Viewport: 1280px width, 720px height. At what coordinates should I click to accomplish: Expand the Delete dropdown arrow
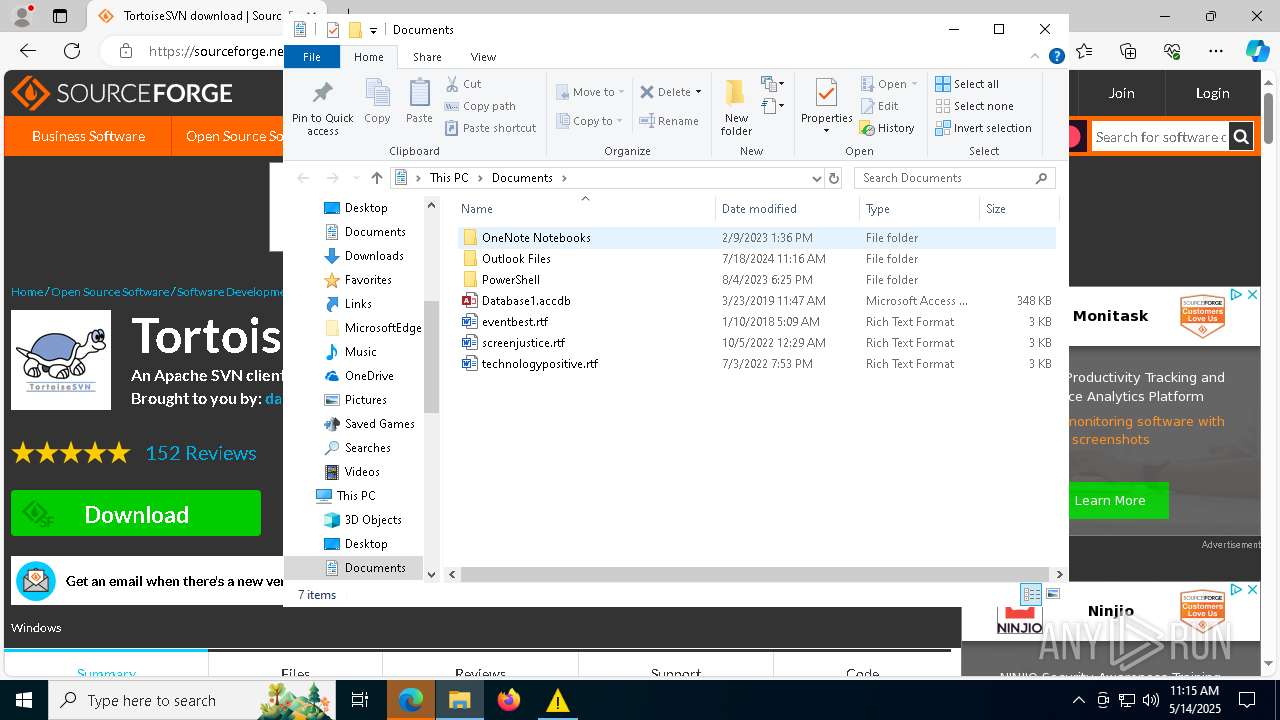click(698, 92)
